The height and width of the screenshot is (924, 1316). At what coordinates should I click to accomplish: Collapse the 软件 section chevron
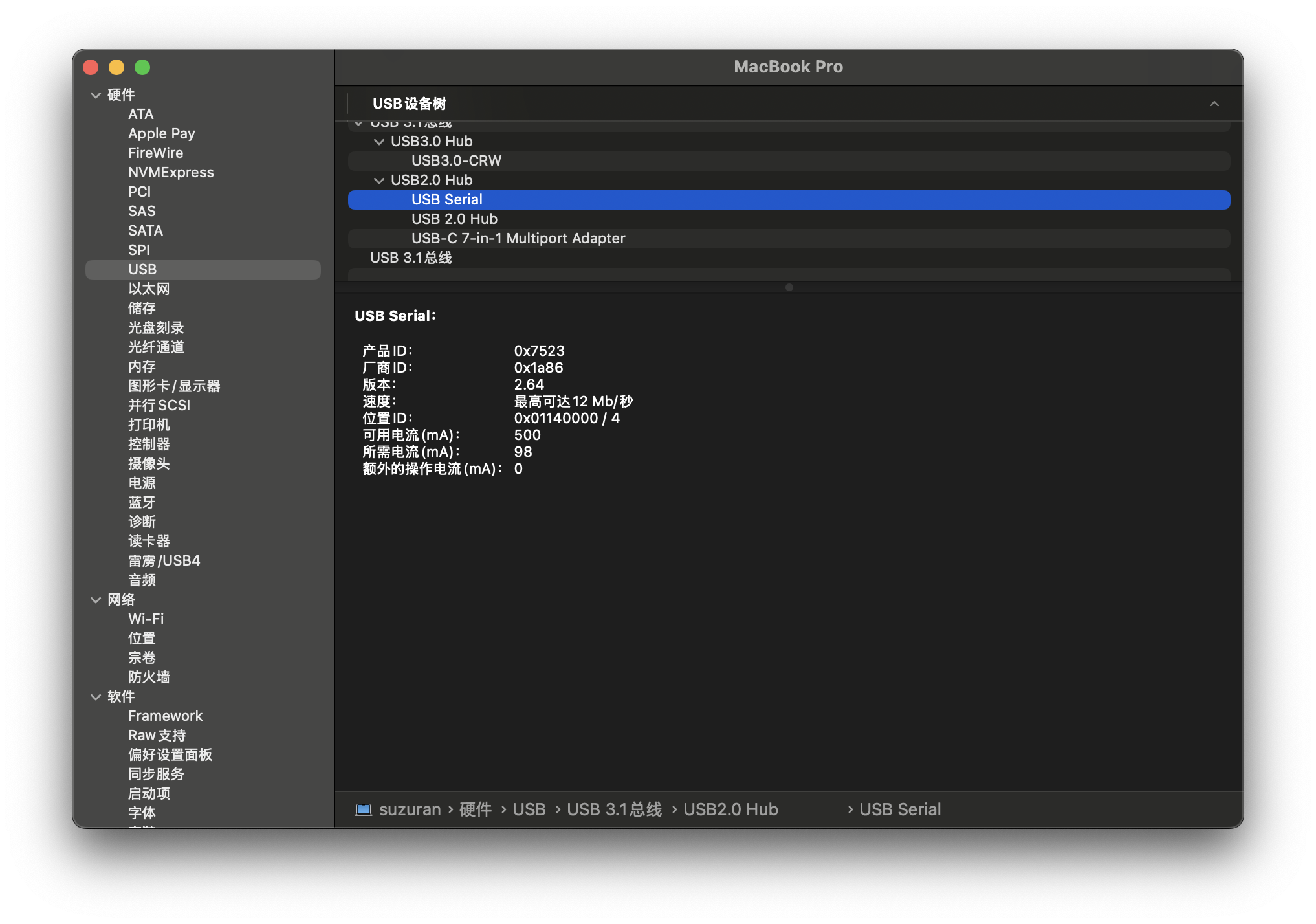click(96, 697)
